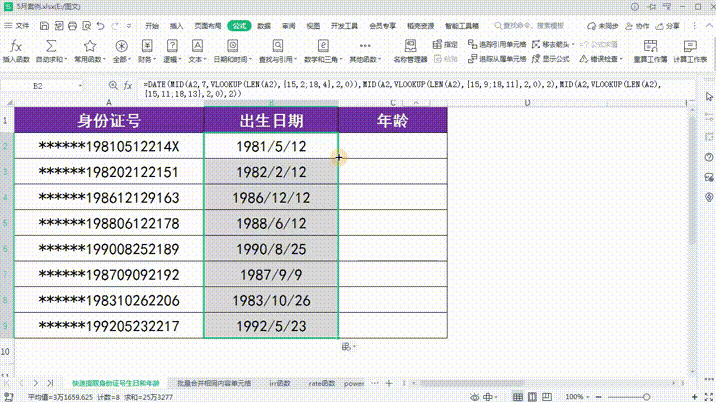This screenshot has height=402, width=716.
Task: Add a new sheet with plus button
Action: tap(389, 383)
